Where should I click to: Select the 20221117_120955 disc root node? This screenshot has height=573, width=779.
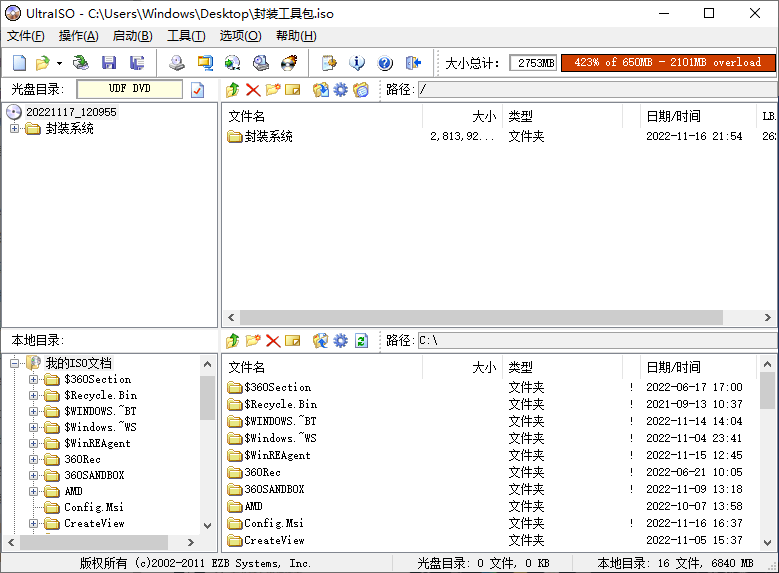pos(71,112)
